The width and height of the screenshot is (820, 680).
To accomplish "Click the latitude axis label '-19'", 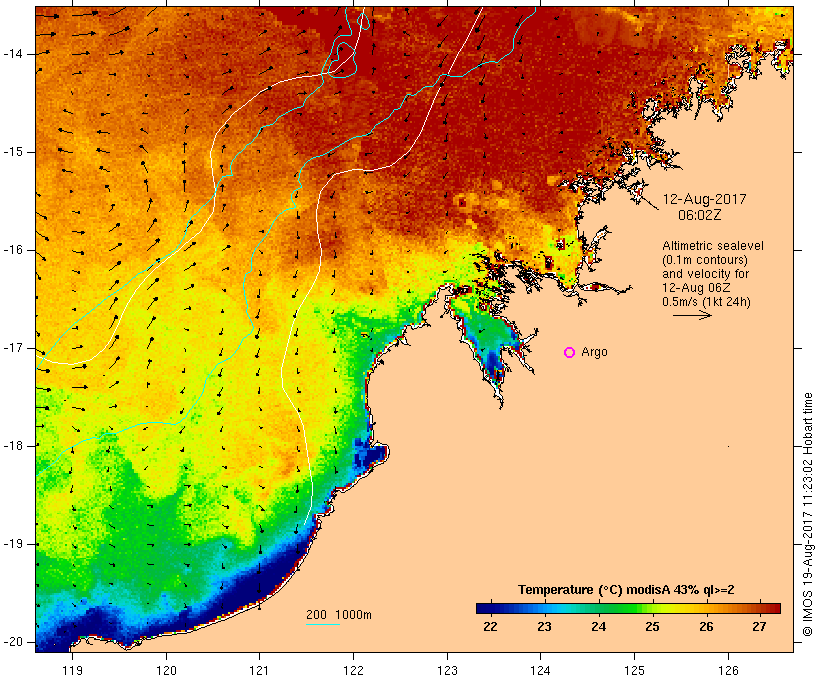I will pyautogui.click(x=13, y=545).
